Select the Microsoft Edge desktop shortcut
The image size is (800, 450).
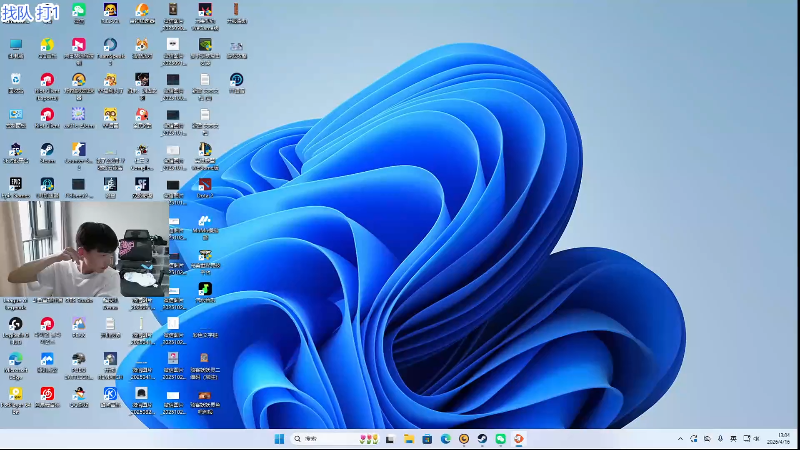(15, 359)
